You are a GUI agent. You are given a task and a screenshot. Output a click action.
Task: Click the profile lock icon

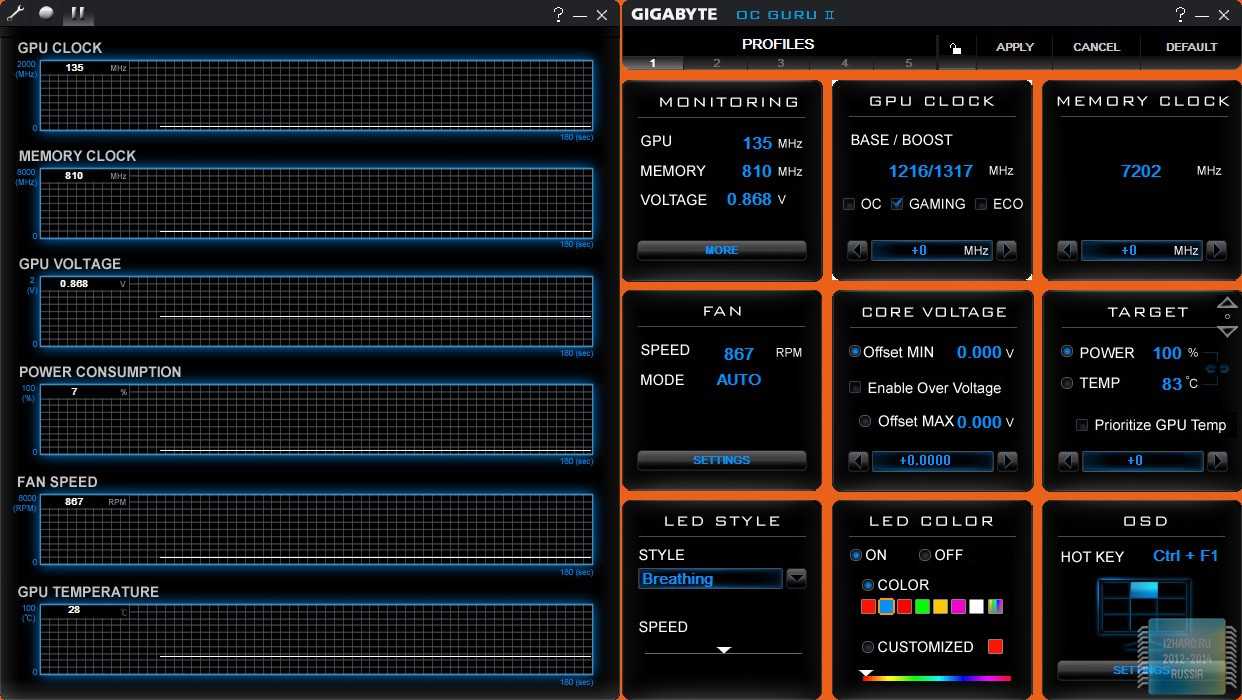[x=955, y=47]
